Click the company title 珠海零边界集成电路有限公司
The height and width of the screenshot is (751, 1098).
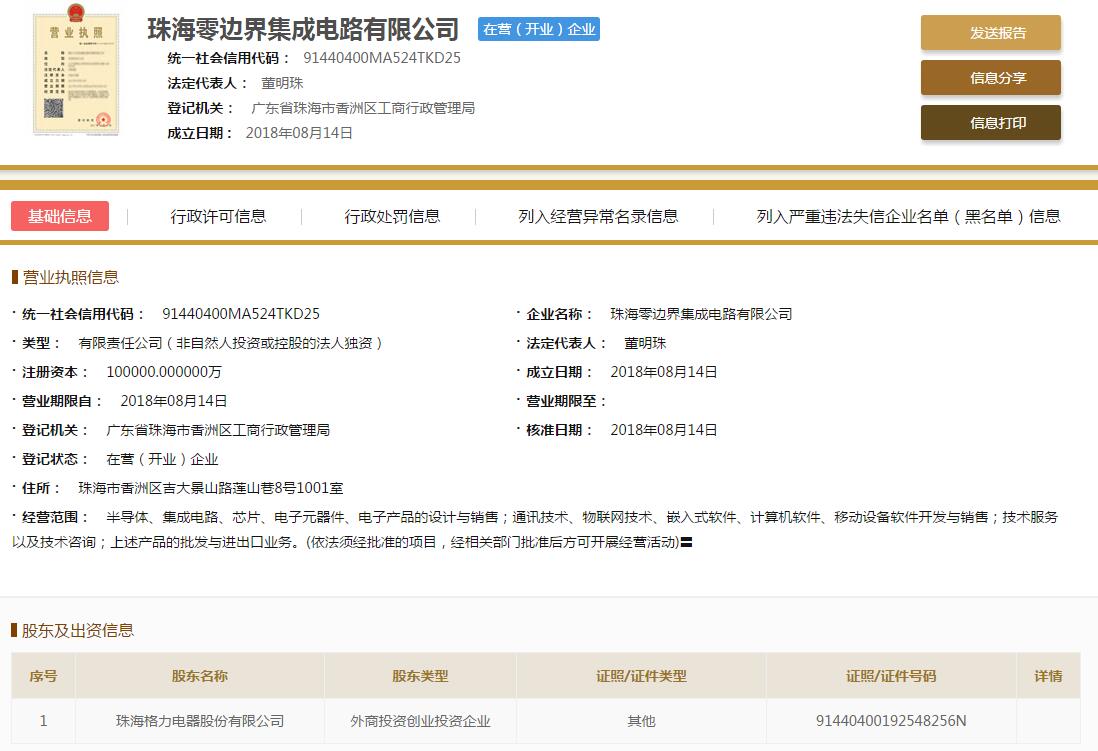(x=303, y=29)
